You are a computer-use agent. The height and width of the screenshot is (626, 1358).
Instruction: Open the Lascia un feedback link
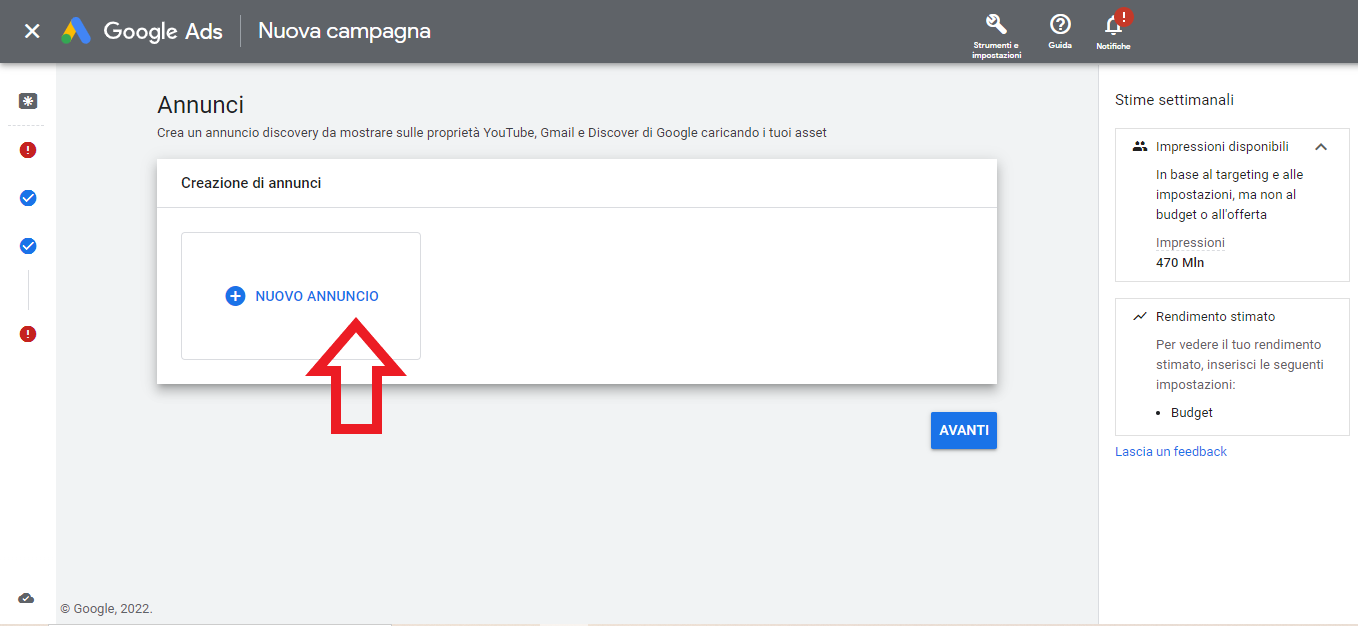pyautogui.click(x=1171, y=452)
